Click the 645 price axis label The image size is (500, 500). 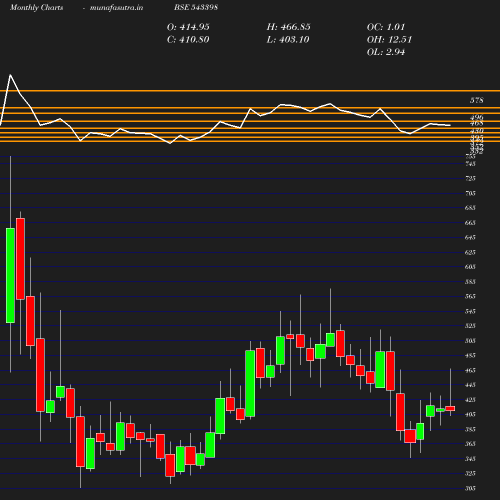(470, 237)
